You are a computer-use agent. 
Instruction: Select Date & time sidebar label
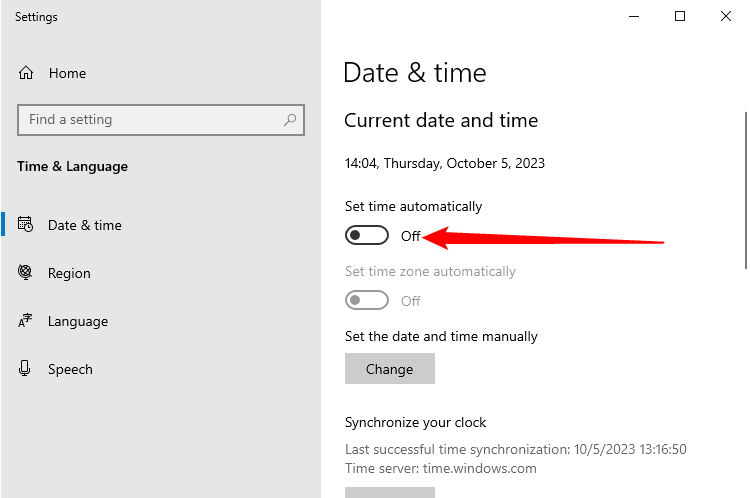pyautogui.click(x=85, y=225)
